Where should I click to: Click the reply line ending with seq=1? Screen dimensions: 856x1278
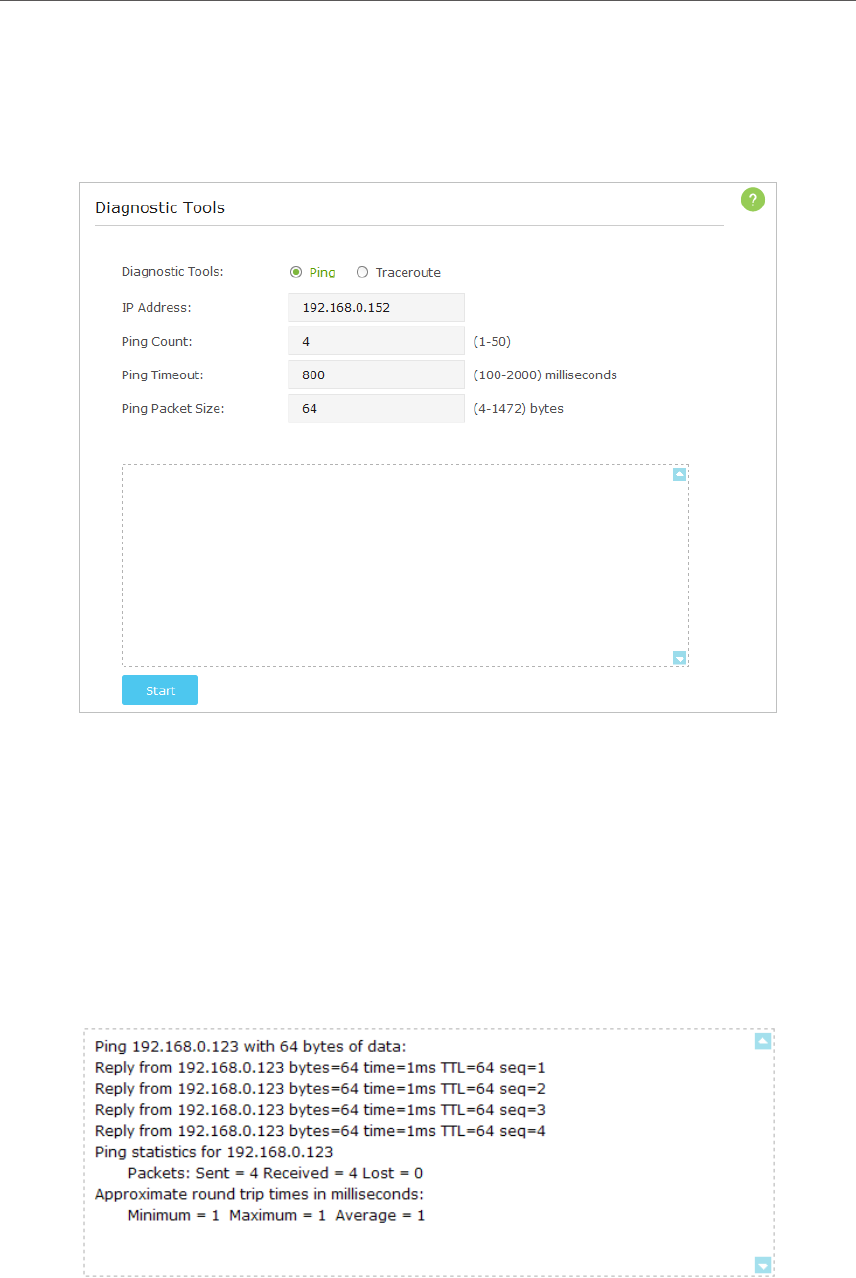tap(320, 1067)
